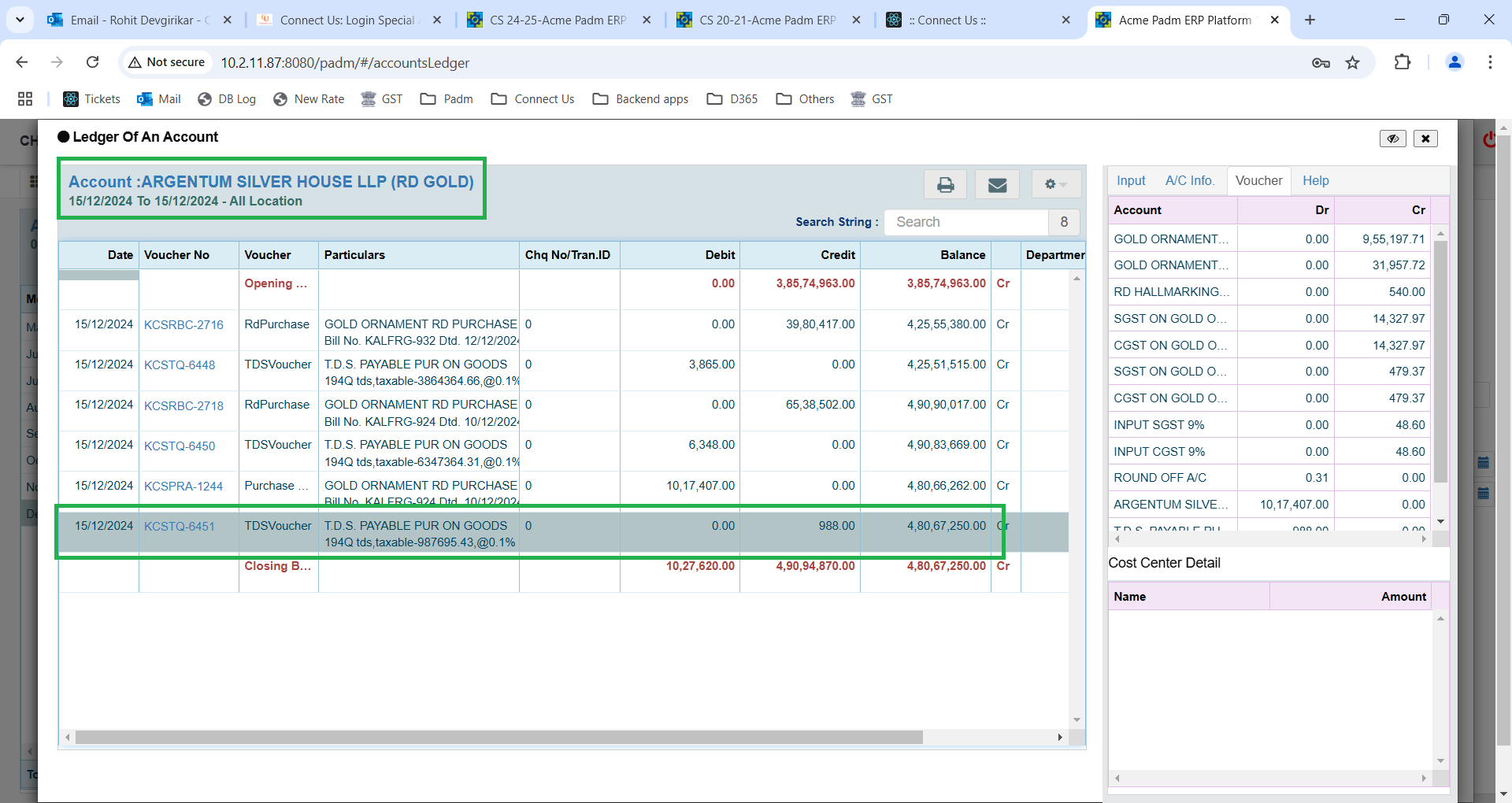This screenshot has height=803, width=1512.
Task: Go back in browser history
Action: [22, 62]
